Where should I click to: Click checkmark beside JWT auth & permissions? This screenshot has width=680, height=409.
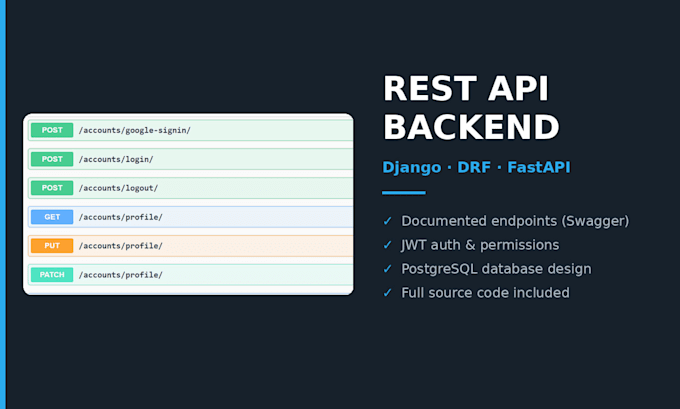click(x=387, y=245)
